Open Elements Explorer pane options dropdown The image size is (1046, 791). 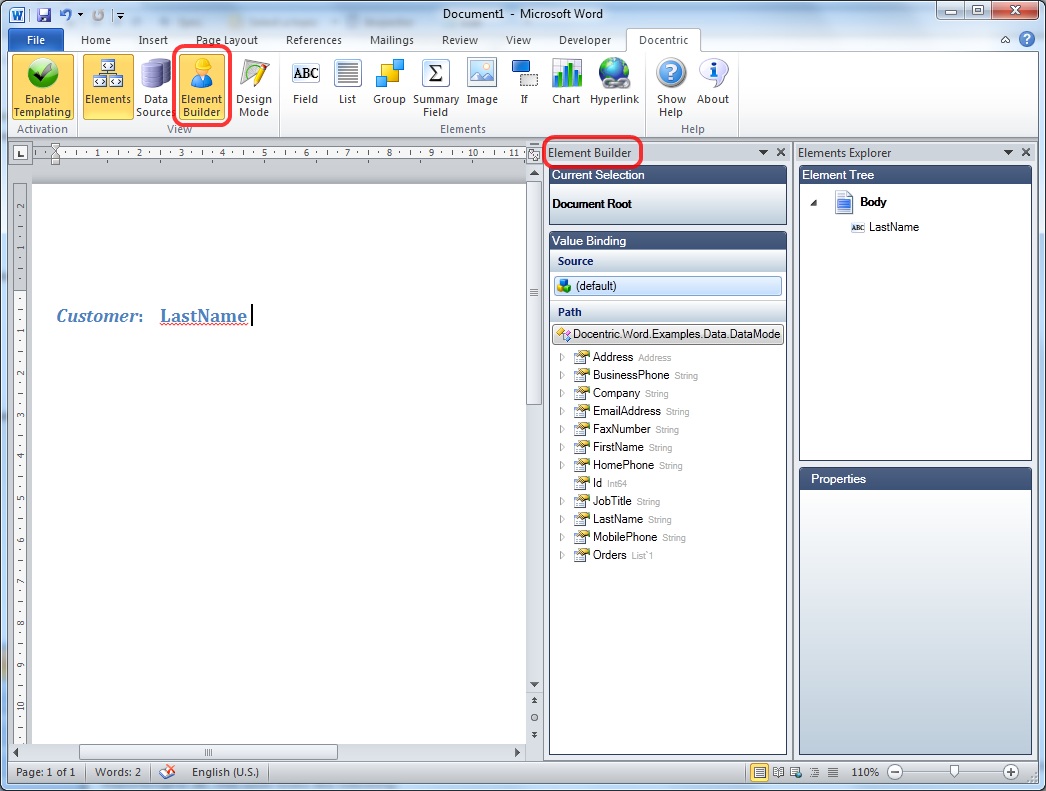(1009, 153)
